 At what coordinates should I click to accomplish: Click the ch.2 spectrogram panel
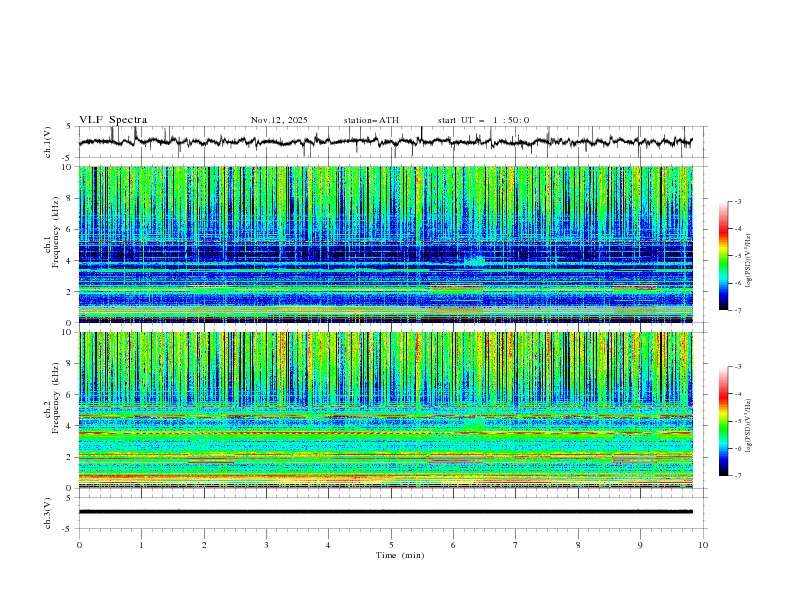click(385, 410)
